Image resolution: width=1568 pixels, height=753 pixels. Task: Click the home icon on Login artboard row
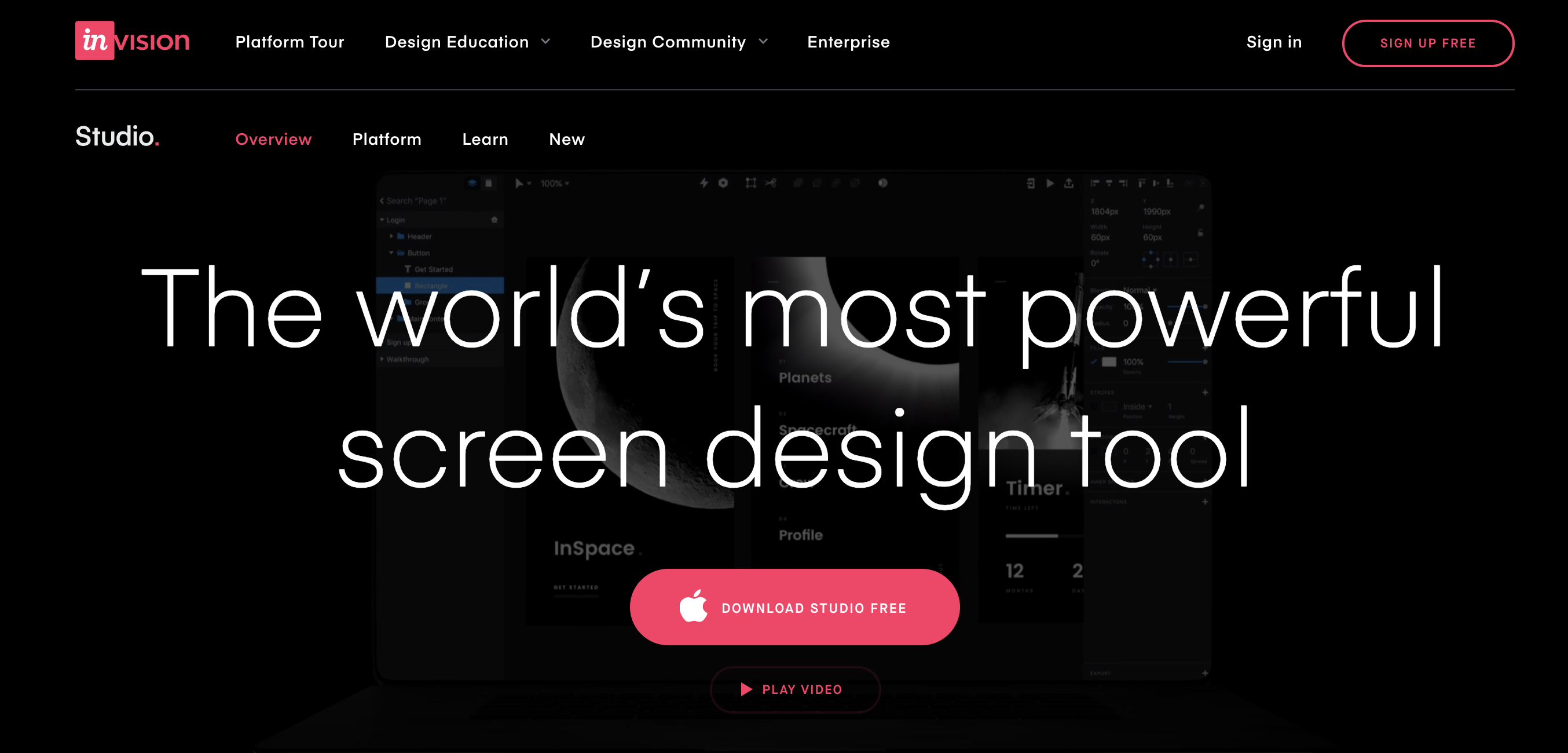click(494, 220)
